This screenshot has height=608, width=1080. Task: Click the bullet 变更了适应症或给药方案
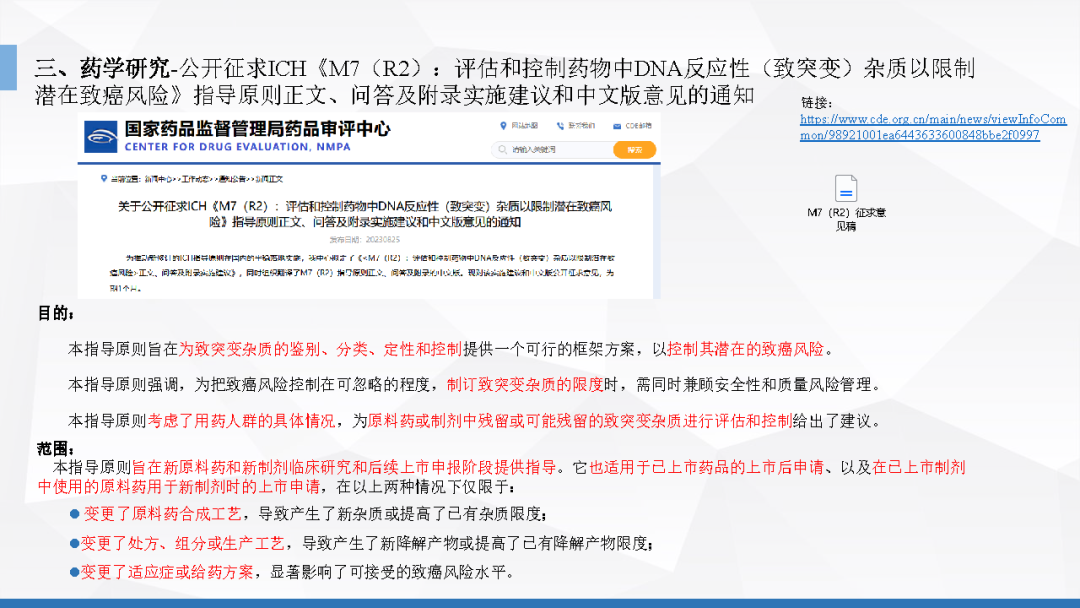tap(167, 572)
